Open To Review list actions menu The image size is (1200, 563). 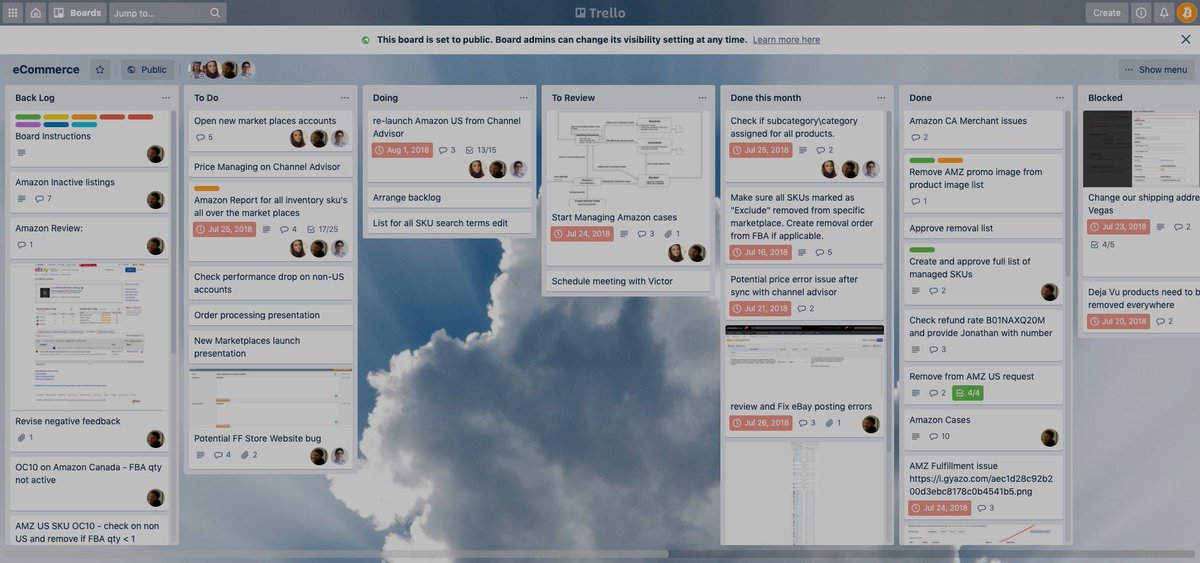click(702, 98)
